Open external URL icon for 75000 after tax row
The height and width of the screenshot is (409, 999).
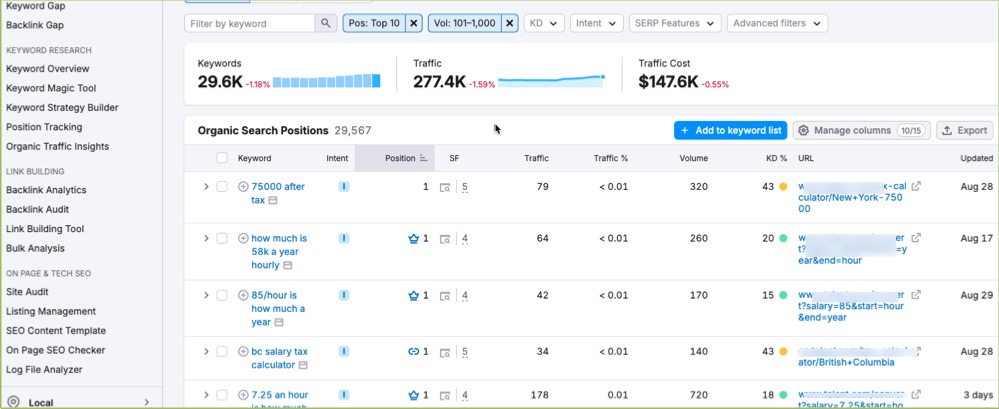coord(916,187)
